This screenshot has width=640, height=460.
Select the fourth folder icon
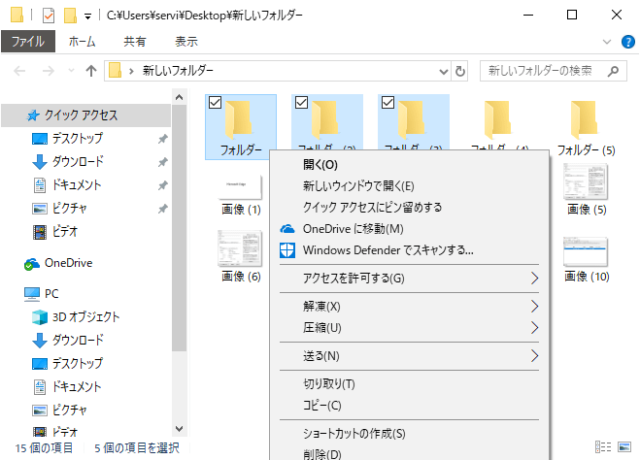[x=498, y=120]
